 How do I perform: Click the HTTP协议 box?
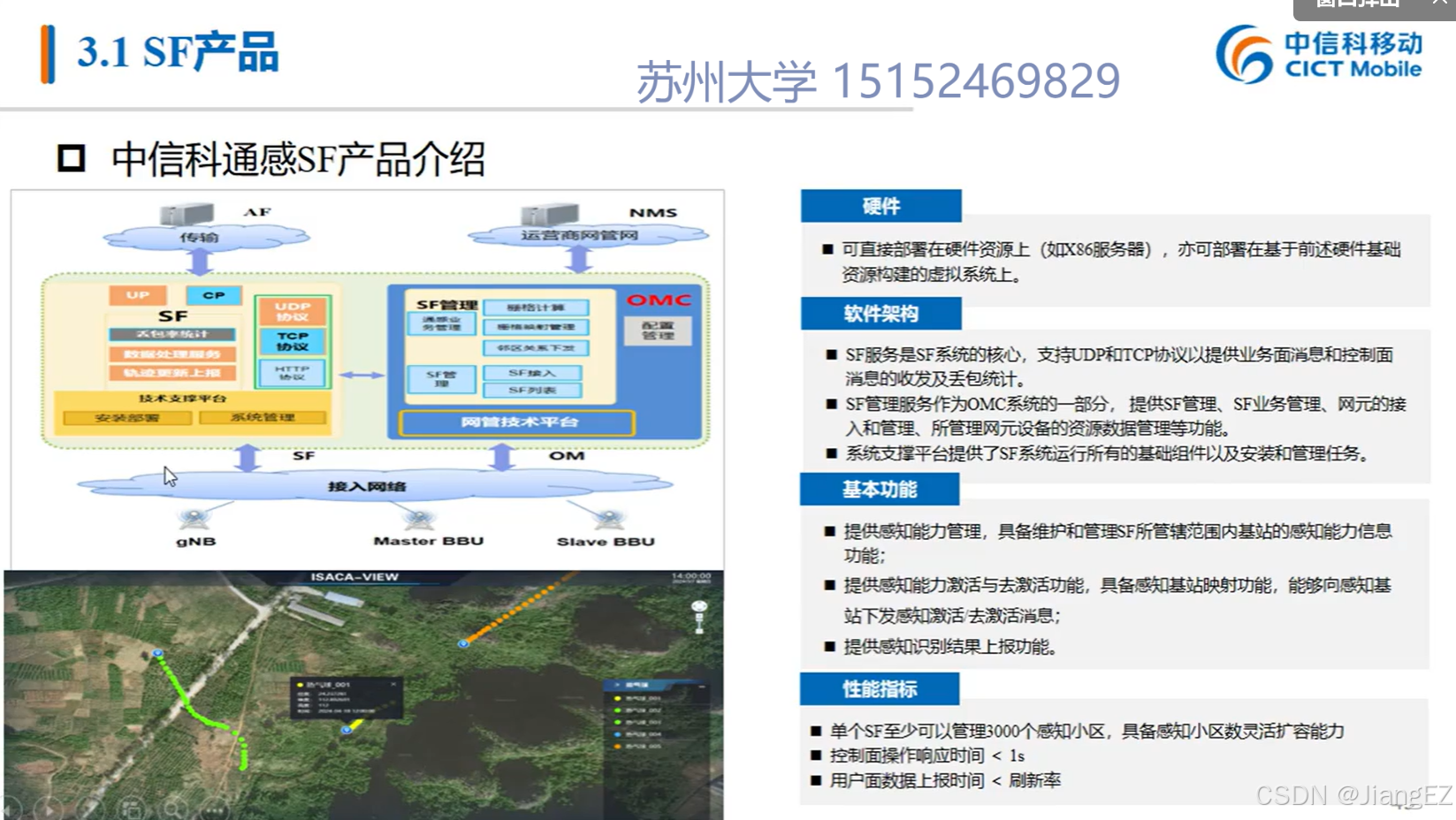pos(293,372)
